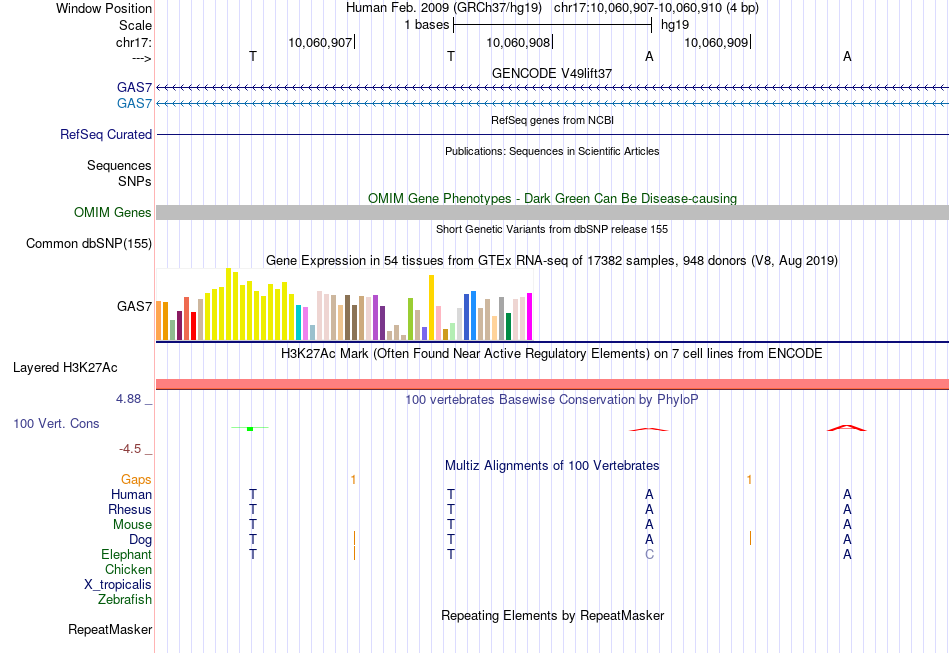Select the dark blue GAS7 transcript label
Image resolution: width=950 pixels, height=653 pixels.
[135, 88]
